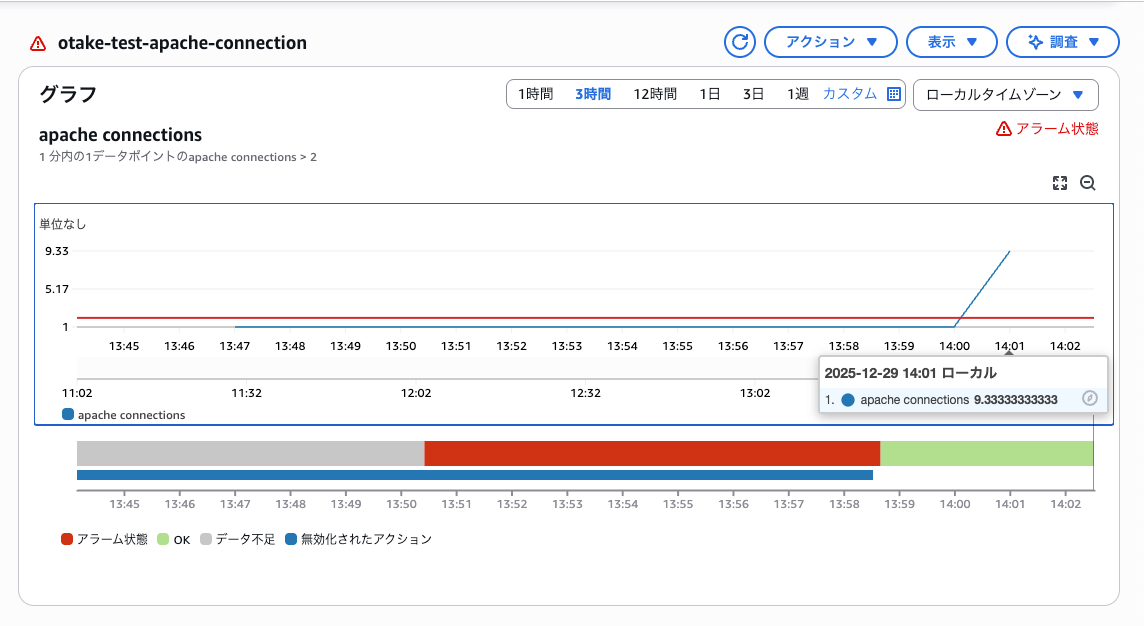Click the magnifier zoom-out icon
Viewport: 1144px width, 626px height.
click(1088, 183)
